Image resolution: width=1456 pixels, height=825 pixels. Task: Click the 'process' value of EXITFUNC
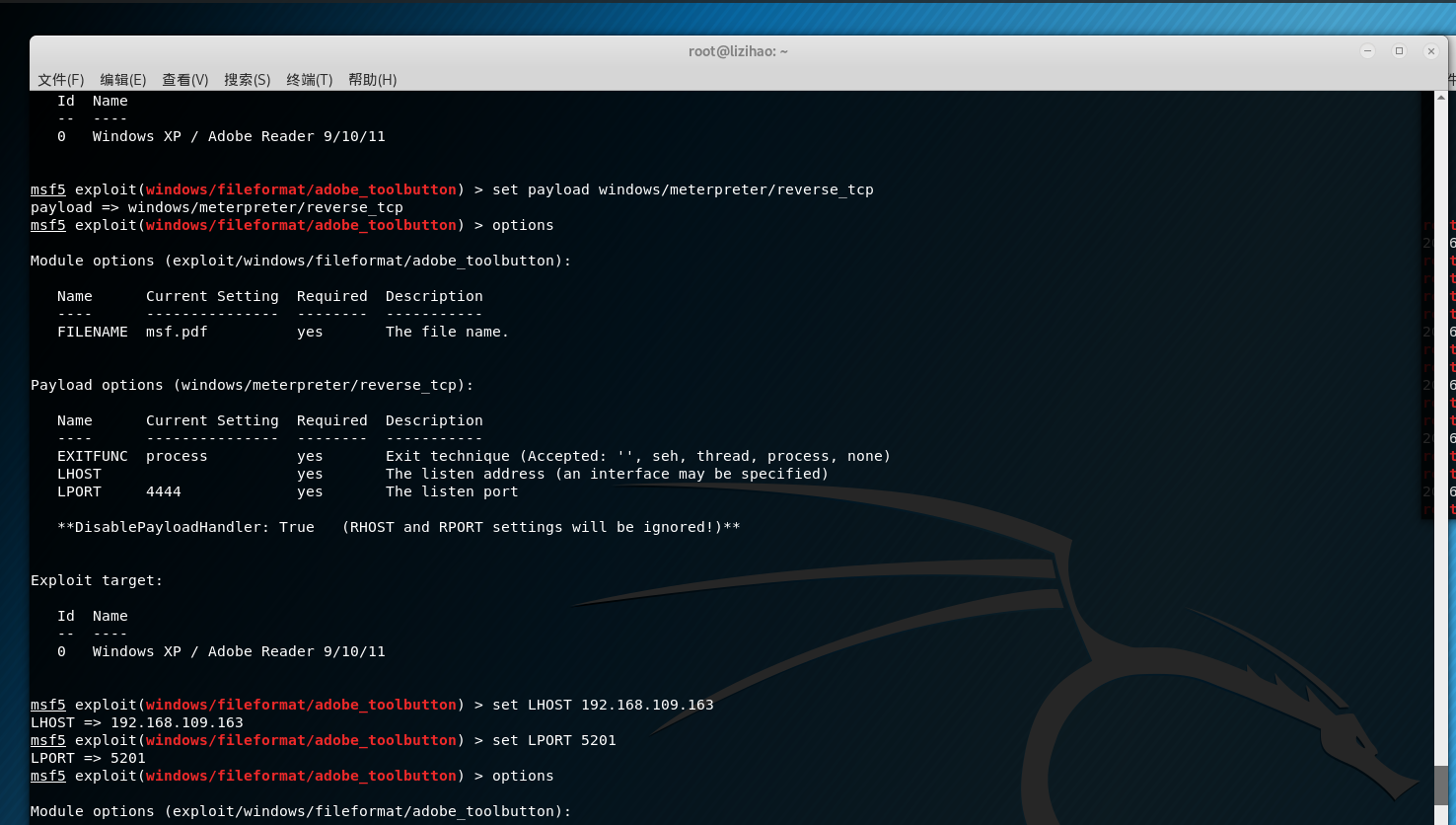pos(177,456)
